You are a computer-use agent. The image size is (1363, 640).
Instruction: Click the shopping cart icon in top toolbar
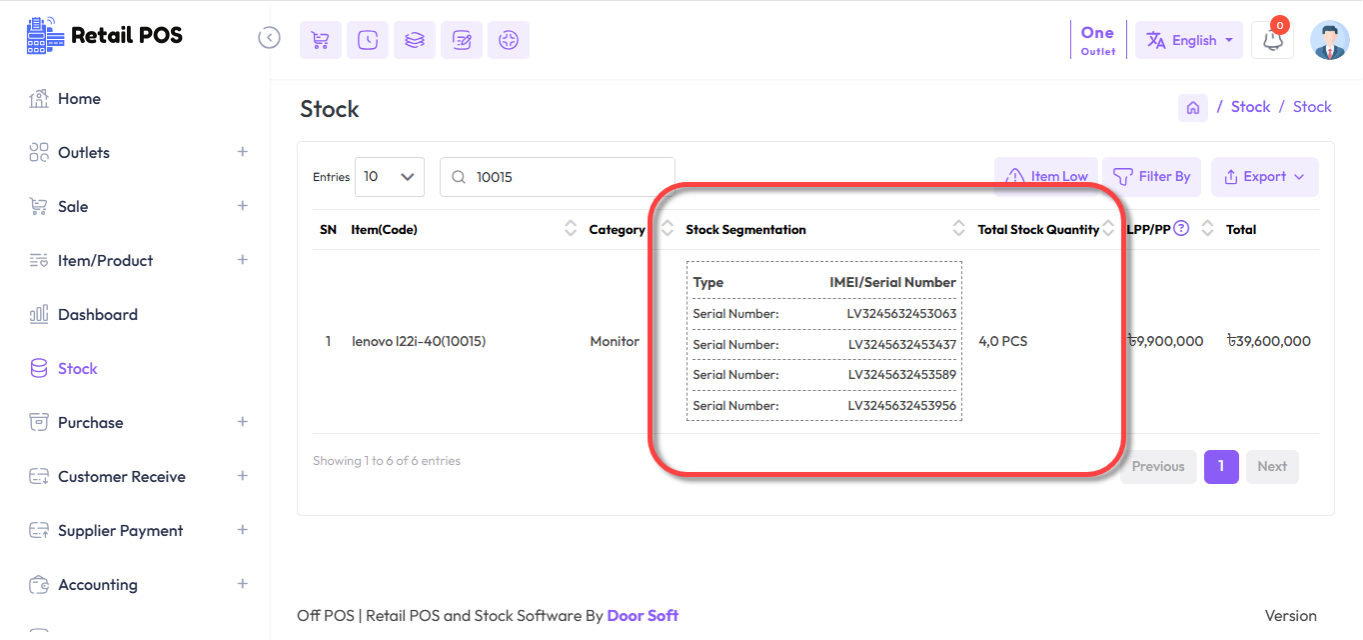tap(320, 40)
